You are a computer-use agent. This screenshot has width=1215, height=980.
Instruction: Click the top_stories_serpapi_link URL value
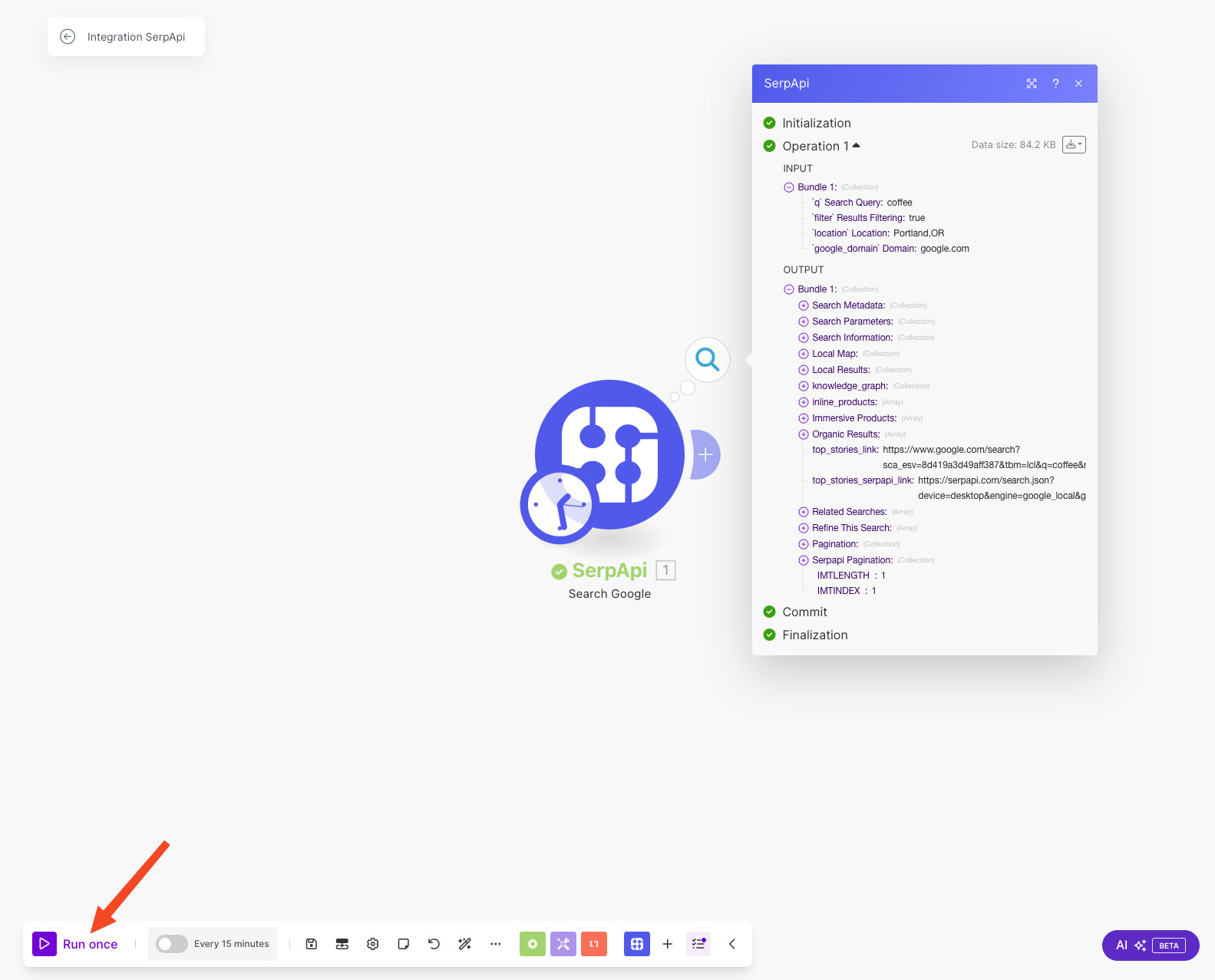[1002, 488]
